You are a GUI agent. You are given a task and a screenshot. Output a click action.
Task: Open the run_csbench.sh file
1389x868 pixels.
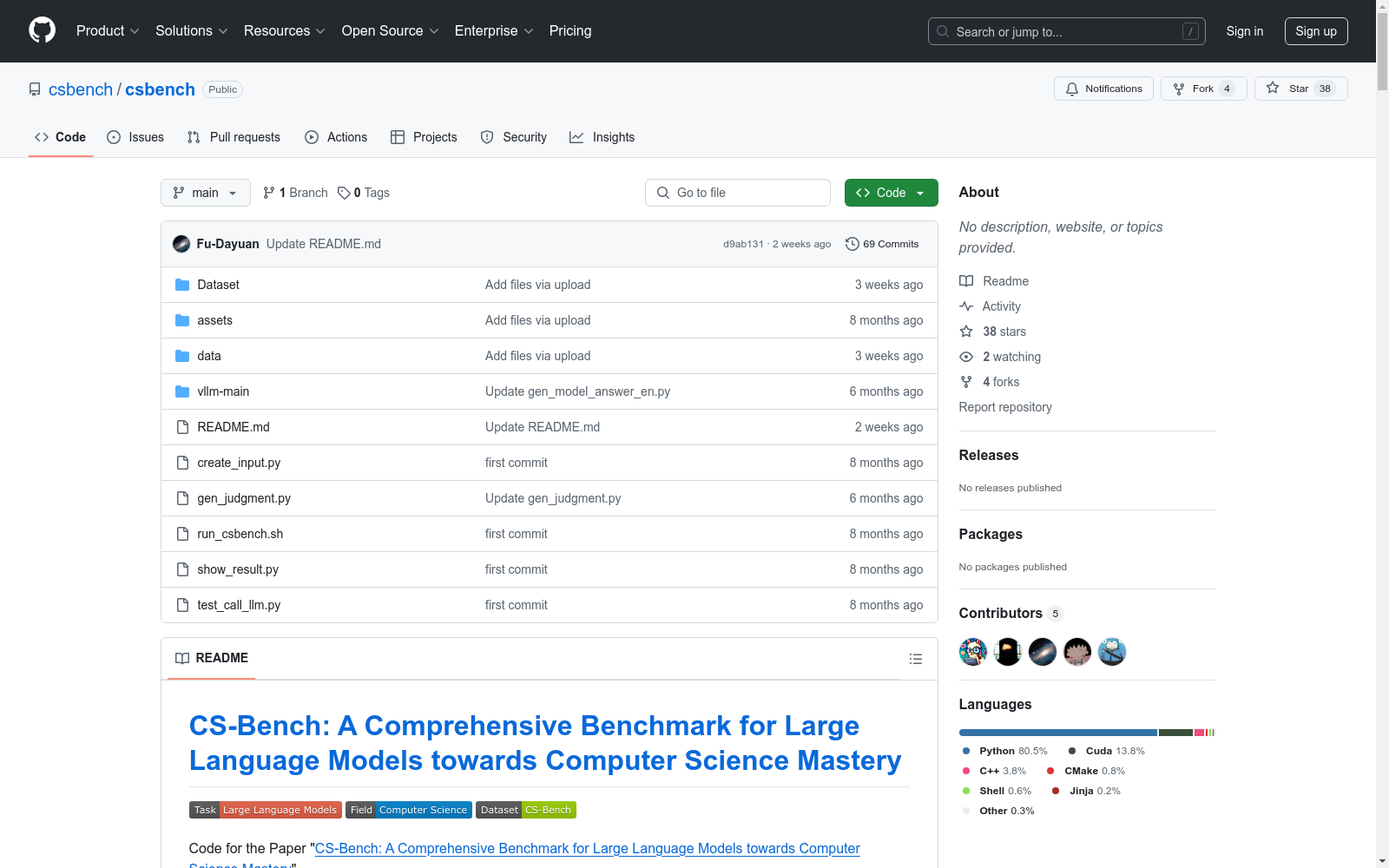pos(240,534)
